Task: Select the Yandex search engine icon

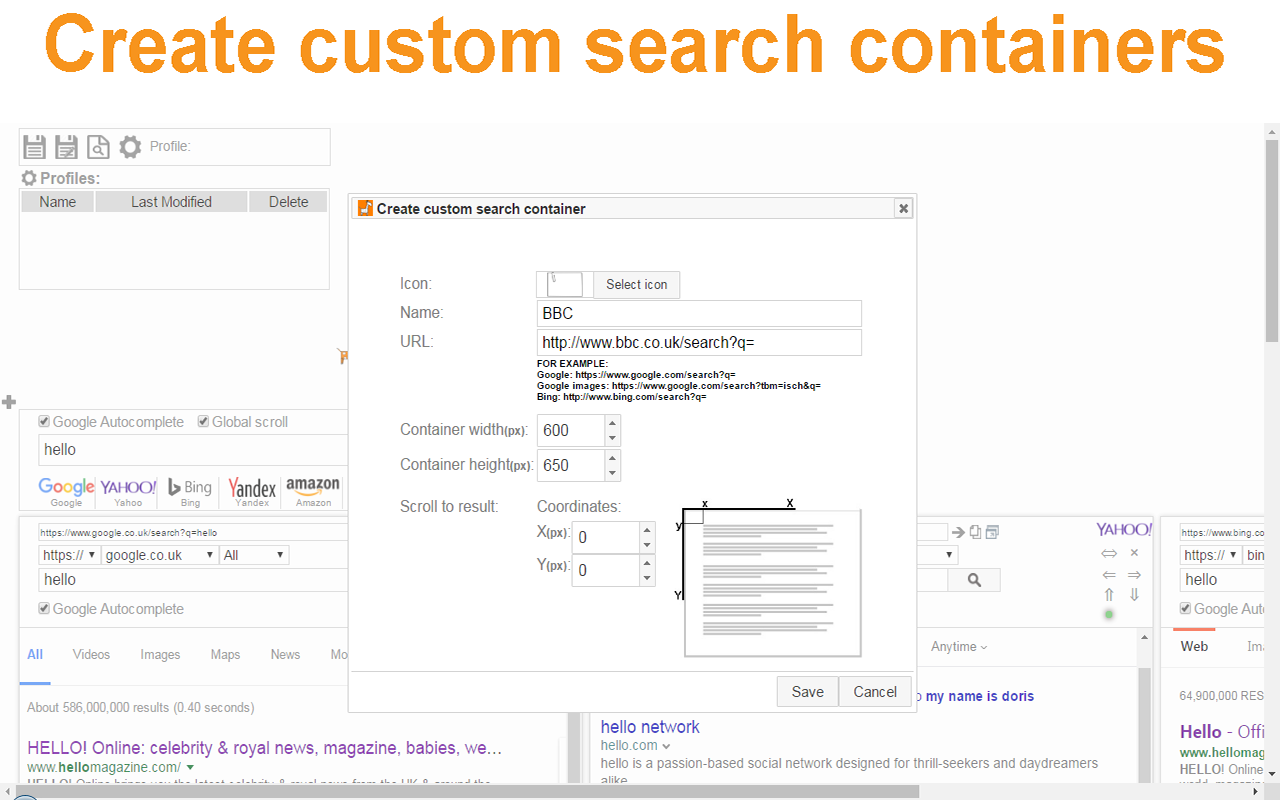Action: click(251, 490)
